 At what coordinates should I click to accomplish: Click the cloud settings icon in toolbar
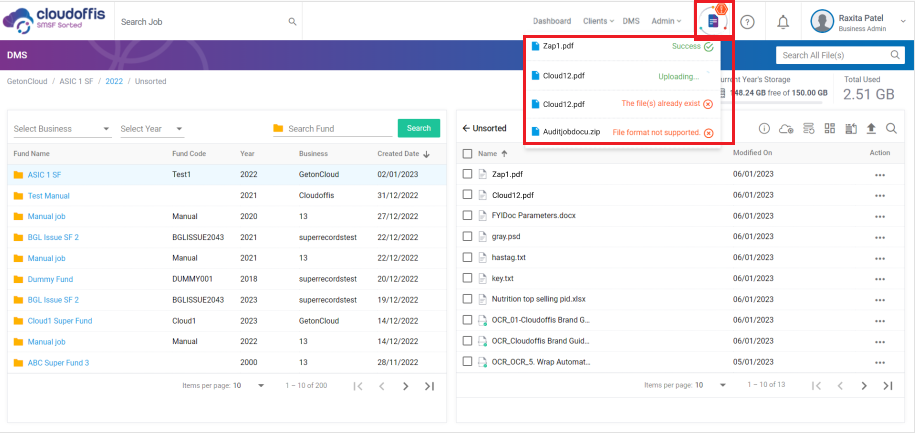coord(786,128)
